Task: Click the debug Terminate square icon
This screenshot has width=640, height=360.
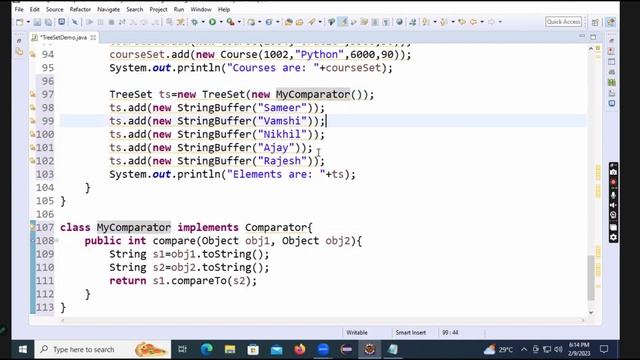Action: pyautogui.click(x=111, y=22)
